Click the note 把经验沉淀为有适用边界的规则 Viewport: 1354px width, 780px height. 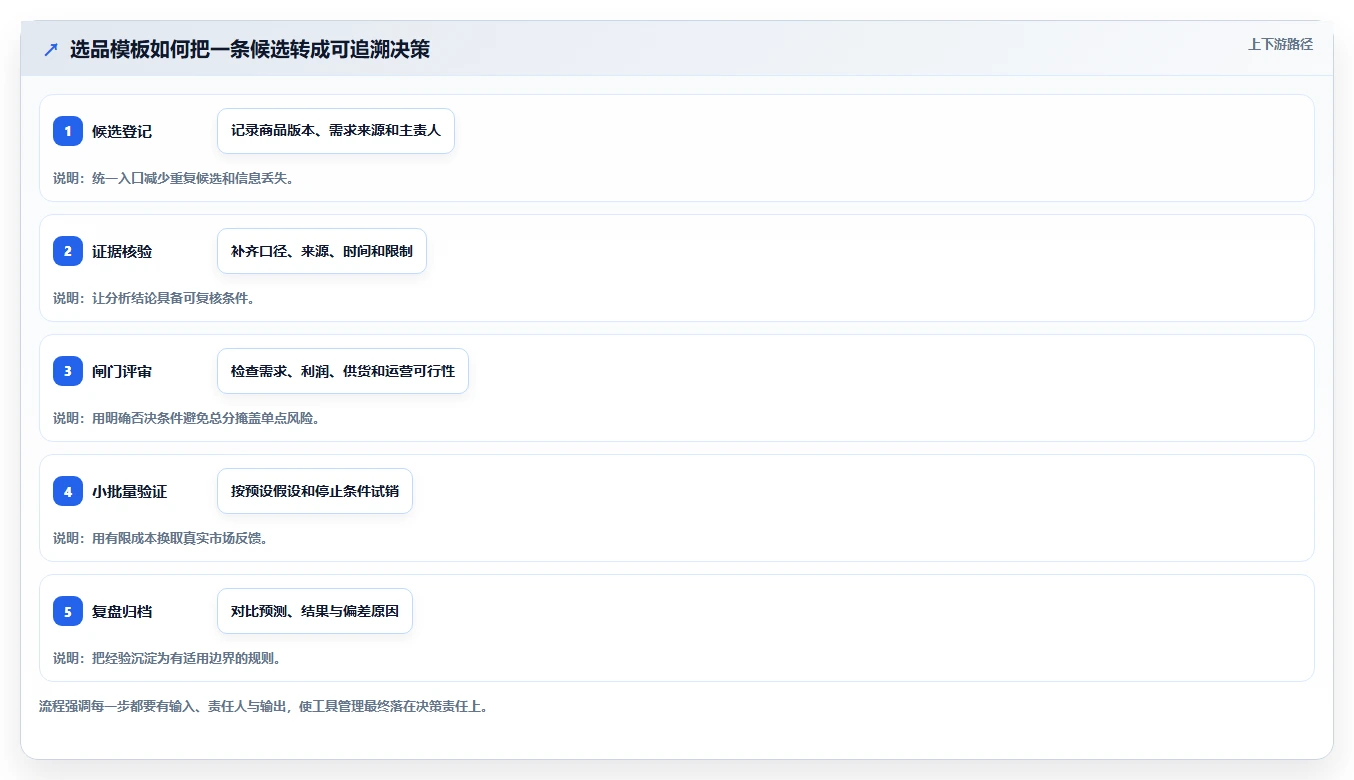click(168, 658)
